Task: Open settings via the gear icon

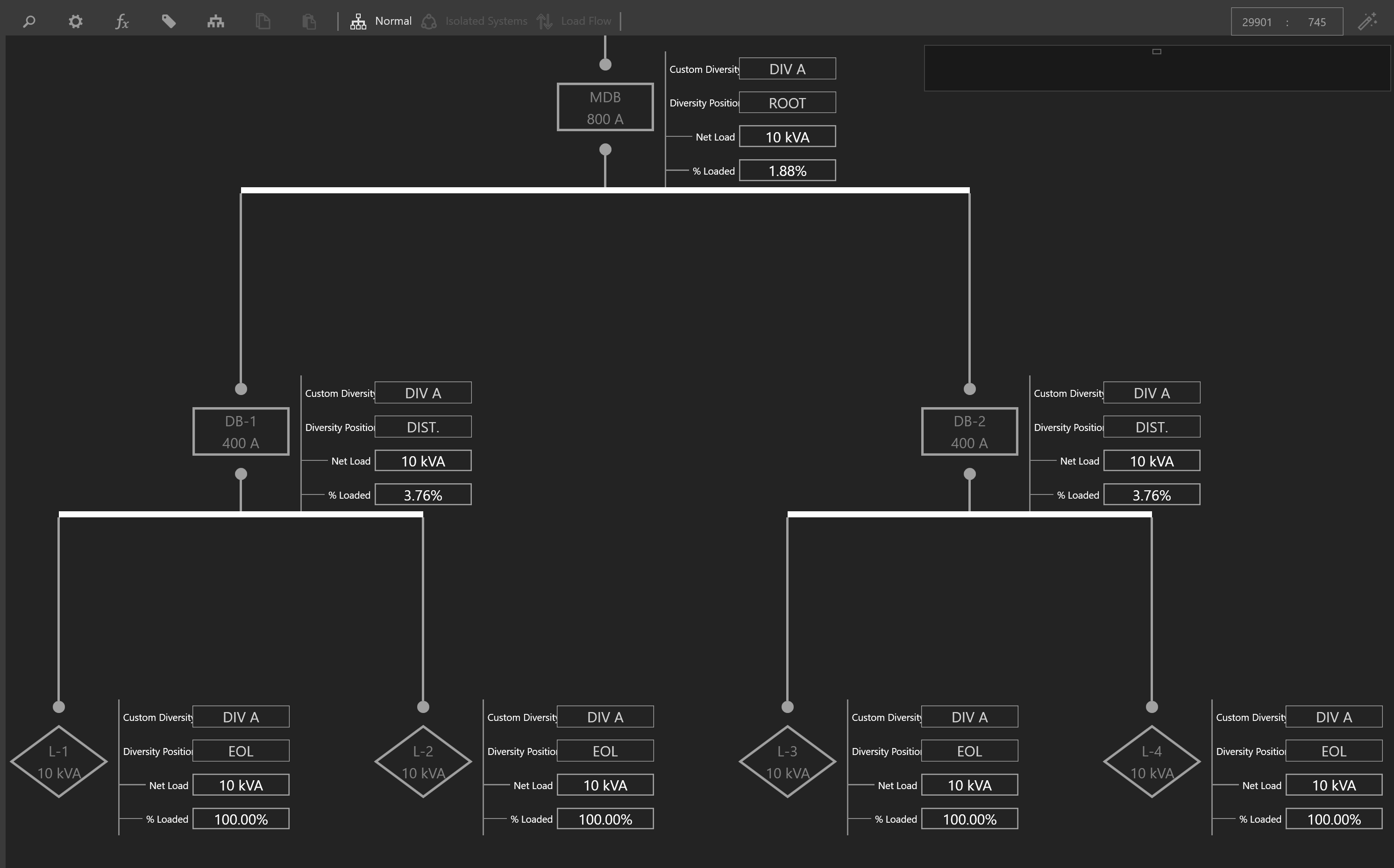Action: 75,22
